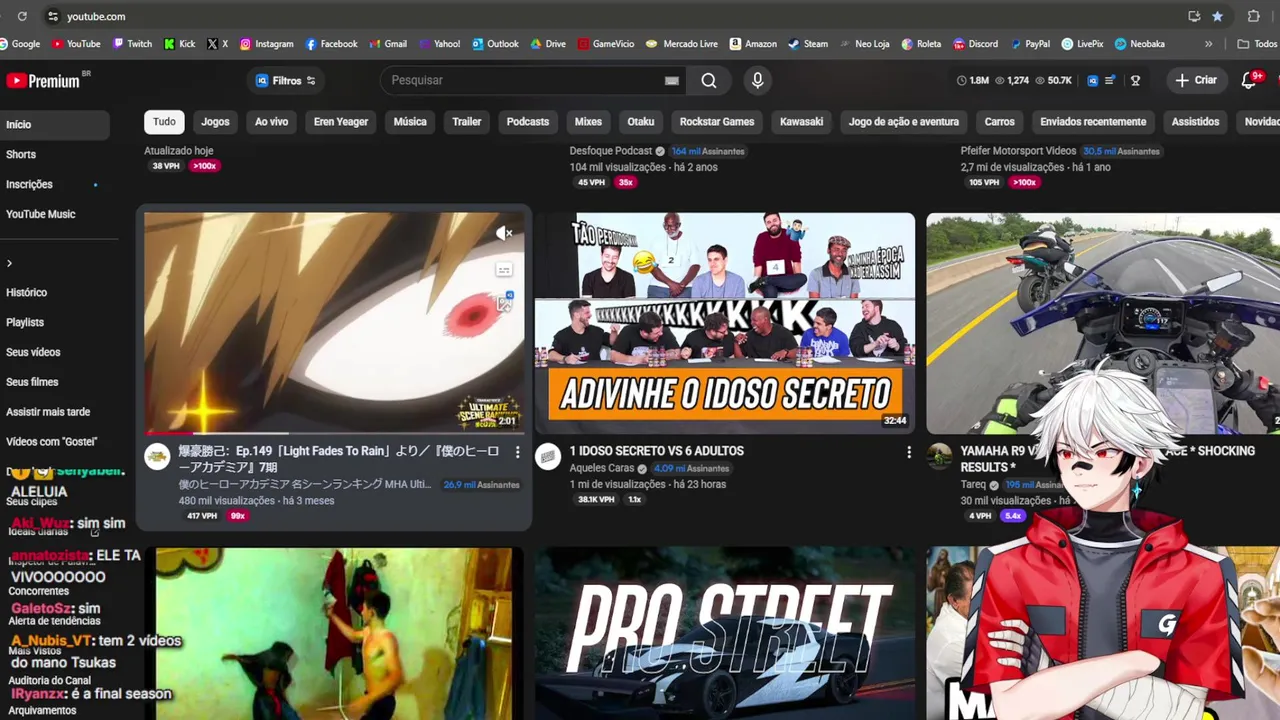Select the Carros filter chip
Screen dimensions: 1280x720
[x=999, y=122]
